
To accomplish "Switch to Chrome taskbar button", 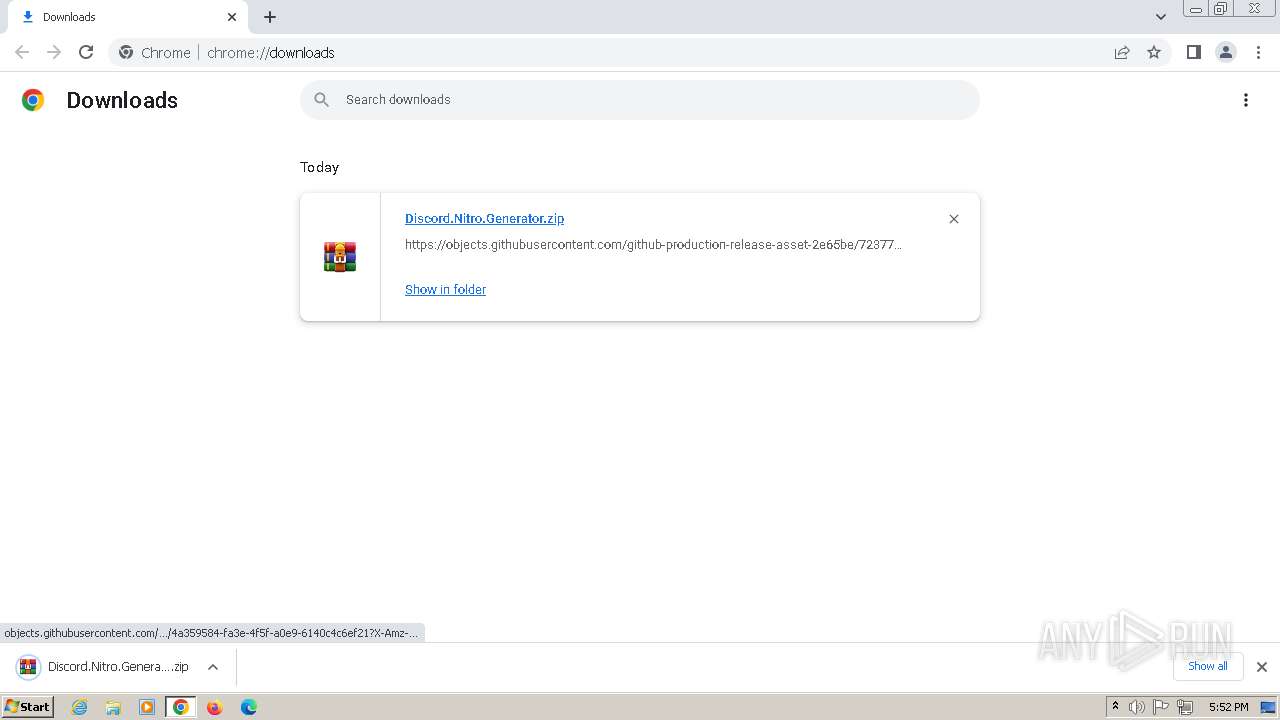I will 181,707.
